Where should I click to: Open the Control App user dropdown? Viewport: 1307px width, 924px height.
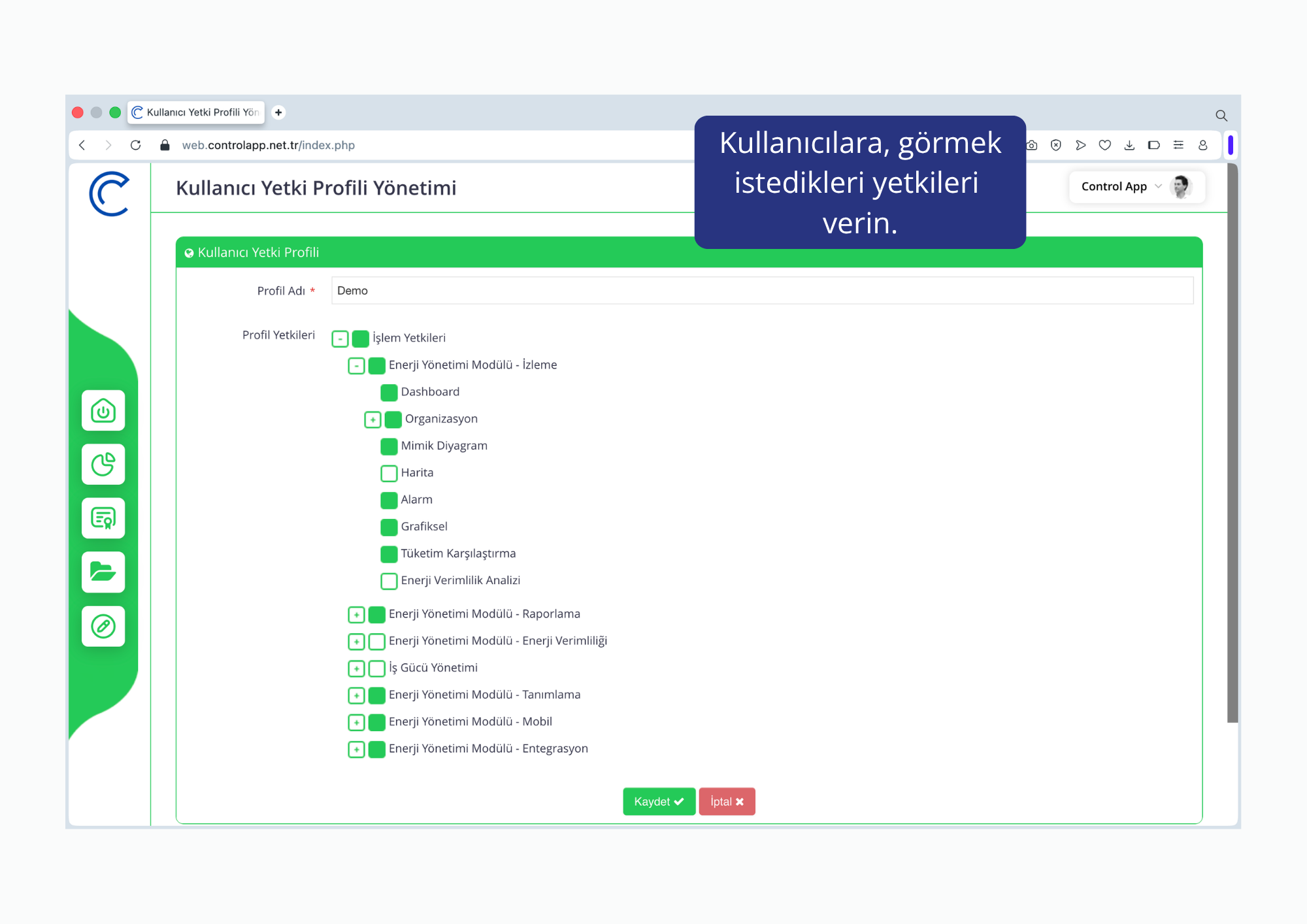(x=1136, y=187)
